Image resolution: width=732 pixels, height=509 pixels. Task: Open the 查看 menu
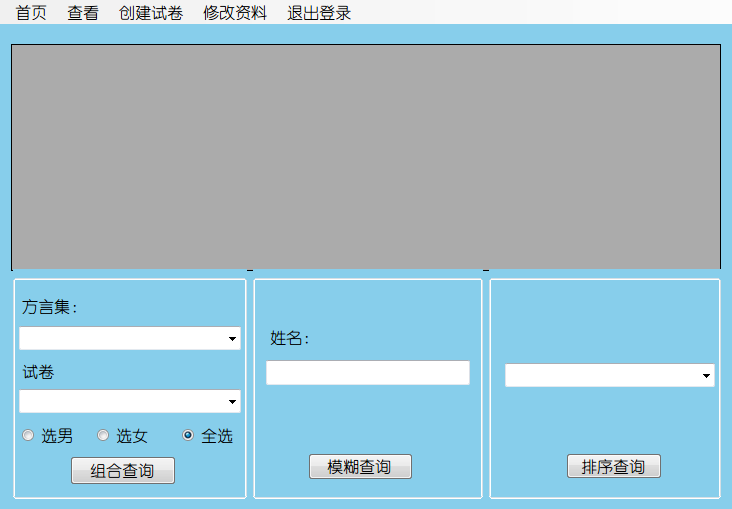click(x=83, y=13)
